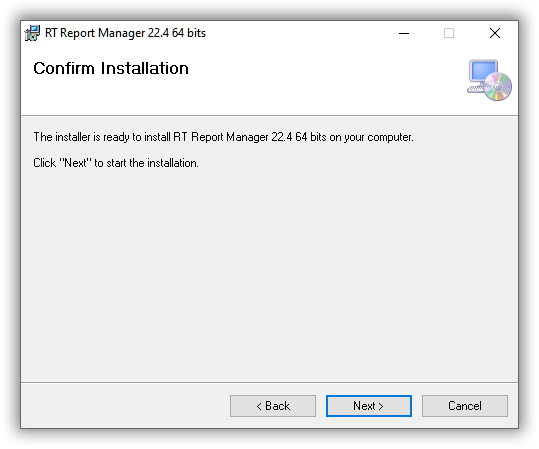Click the installer icon in the title bar
Viewport: 539px width, 449px height.
(x=32, y=33)
